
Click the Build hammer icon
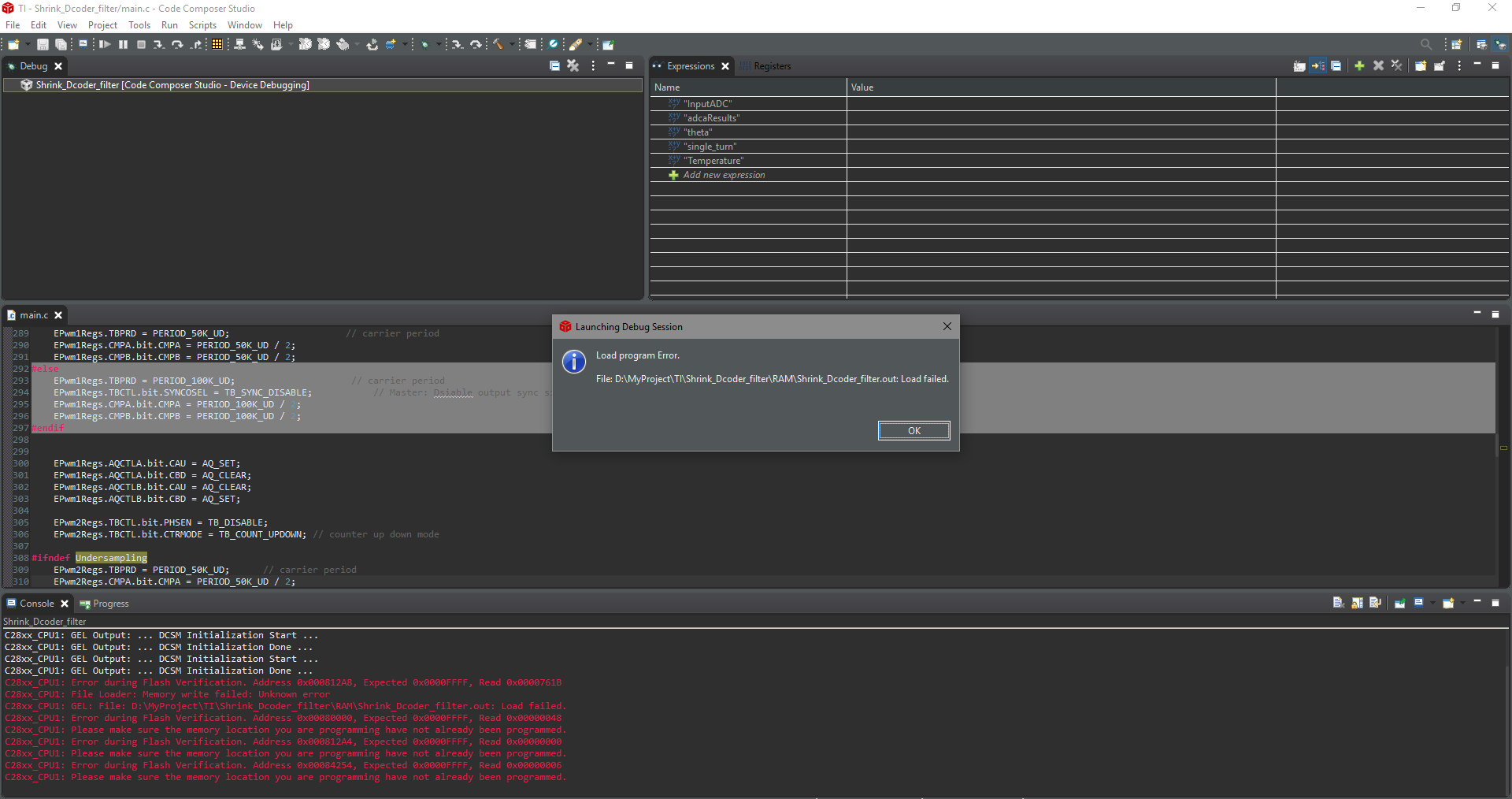498,44
